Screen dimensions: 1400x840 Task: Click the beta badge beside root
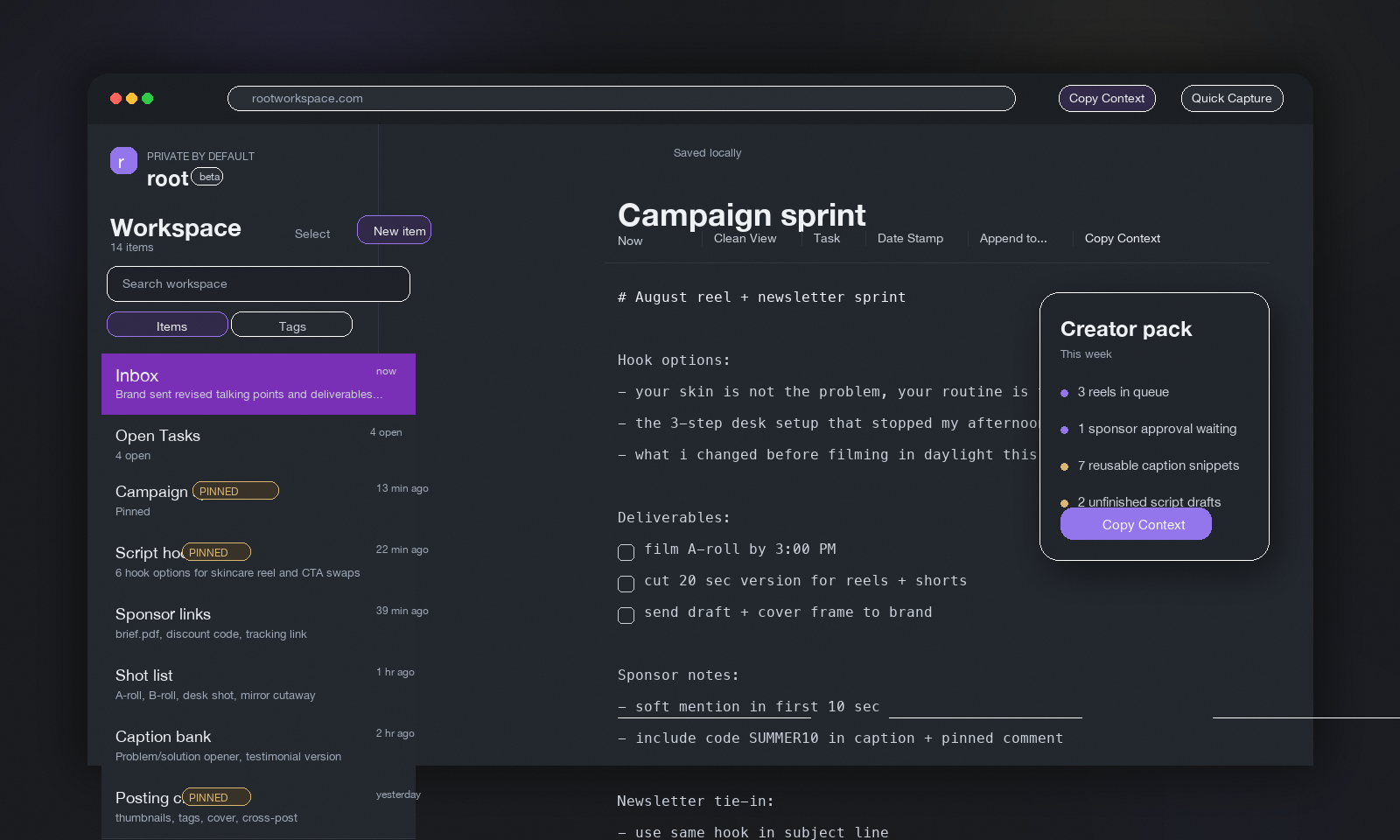(x=208, y=177)
